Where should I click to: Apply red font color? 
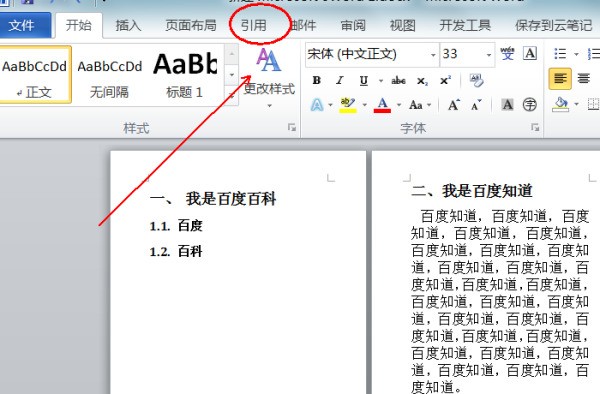click(382, 105)
